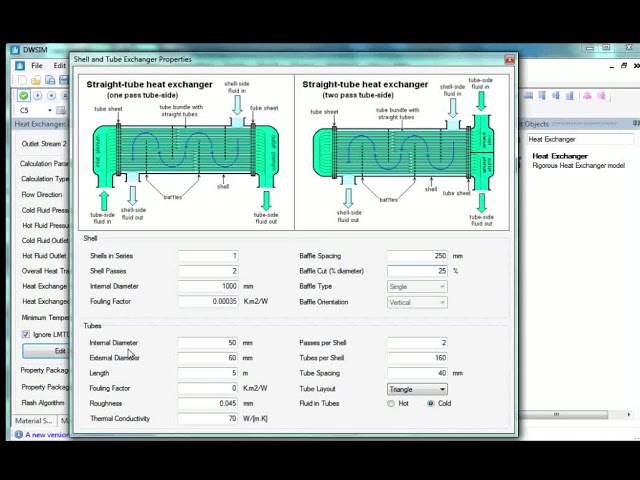Click the blue play solver icon

(x=38, y=96)
